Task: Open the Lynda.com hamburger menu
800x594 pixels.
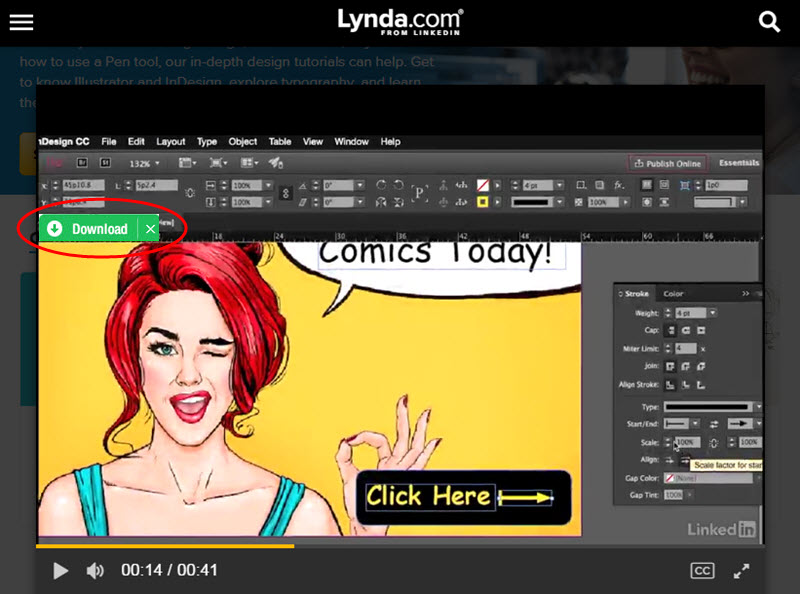Action: tap(21, 22)
